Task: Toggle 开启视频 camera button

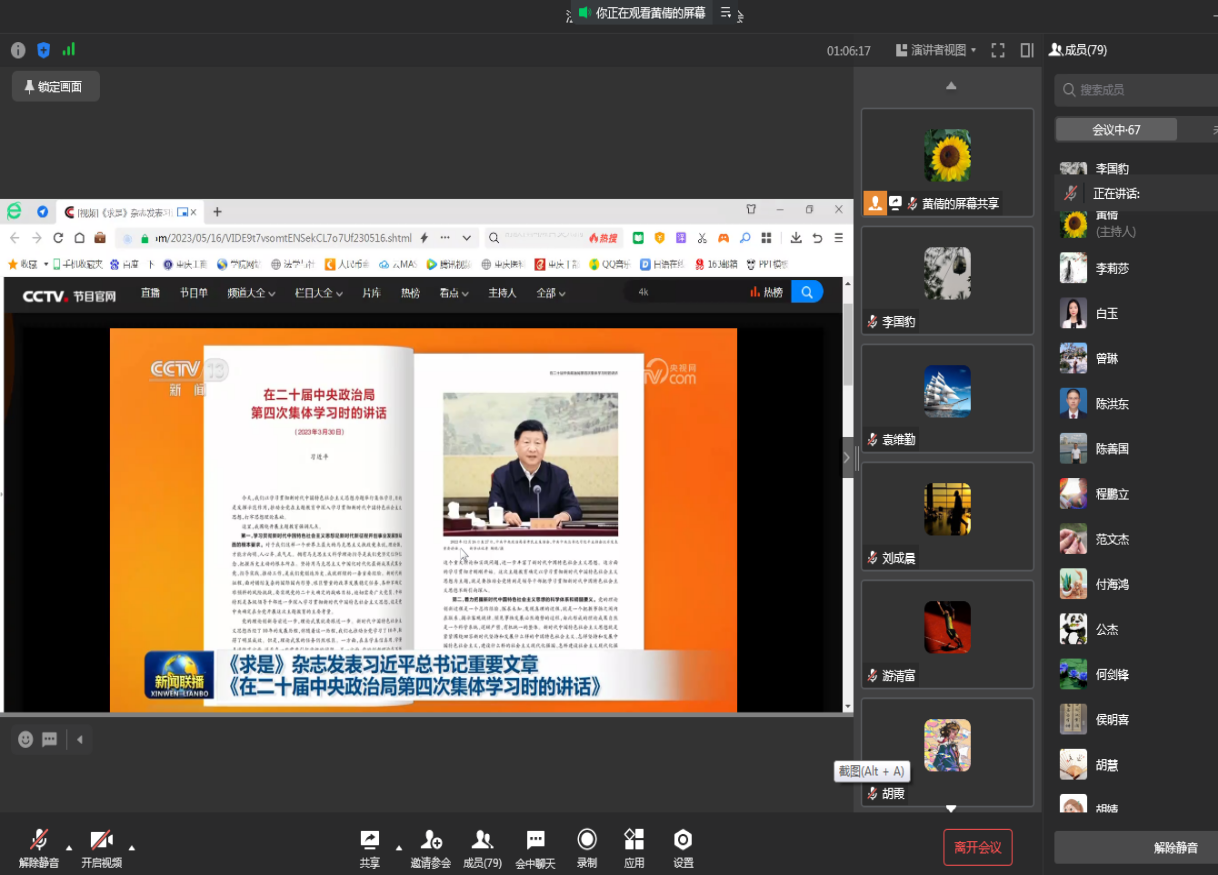Action: [x=101, y=840]
